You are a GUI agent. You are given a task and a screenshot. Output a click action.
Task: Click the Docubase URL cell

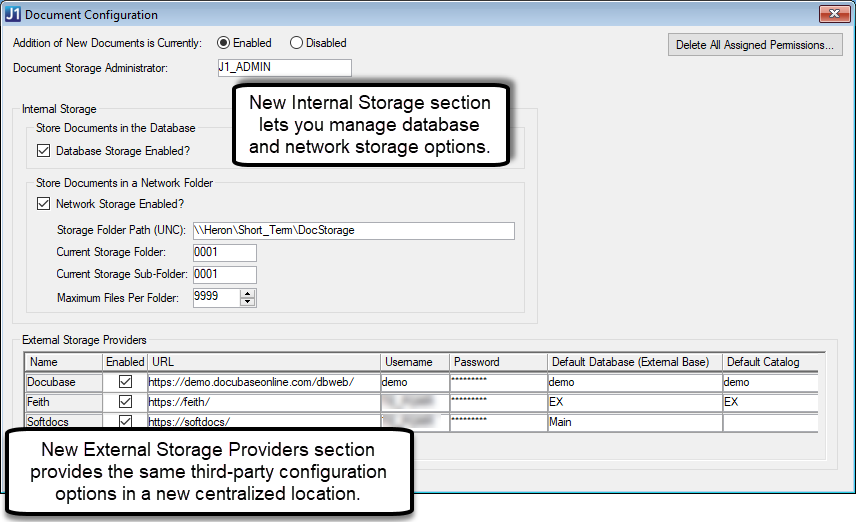coord(264,382)
